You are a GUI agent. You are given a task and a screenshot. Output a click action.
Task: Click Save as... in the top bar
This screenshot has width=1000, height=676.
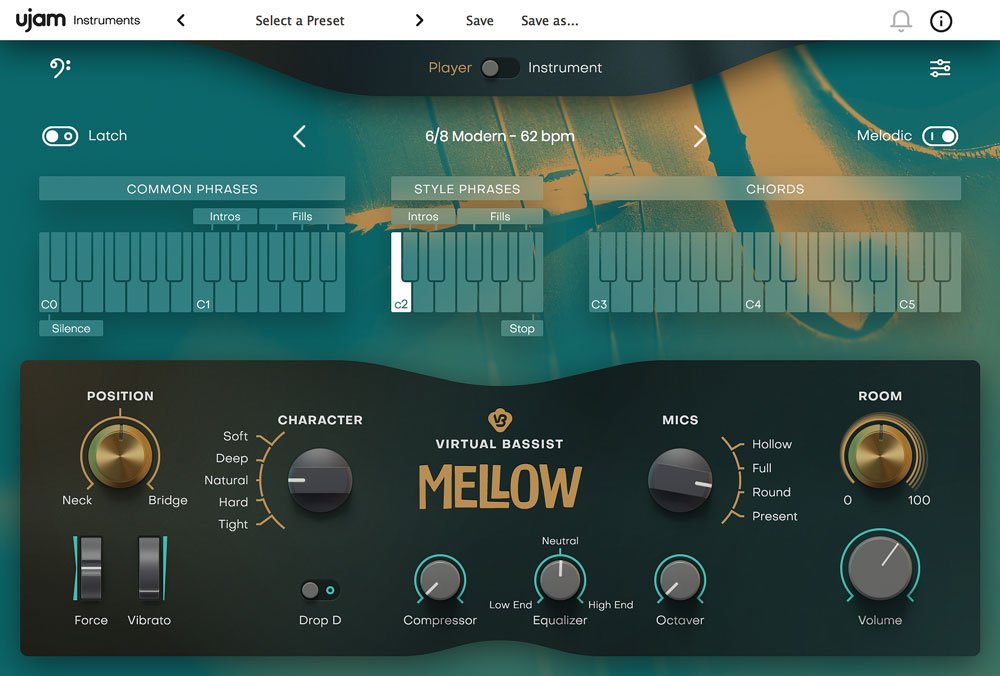(x=550, y=20)
